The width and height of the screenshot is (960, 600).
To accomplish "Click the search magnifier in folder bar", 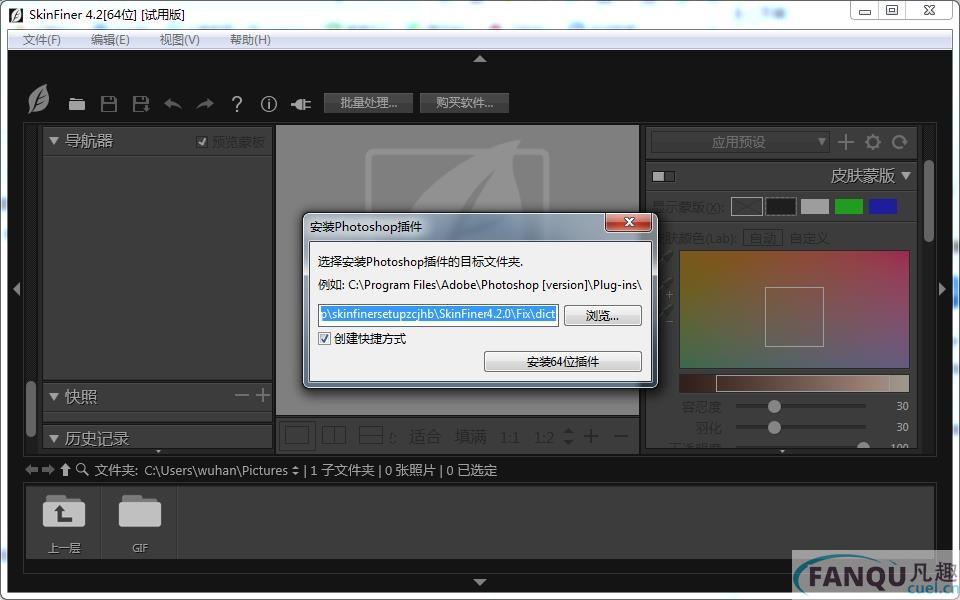I will point(82,470).
